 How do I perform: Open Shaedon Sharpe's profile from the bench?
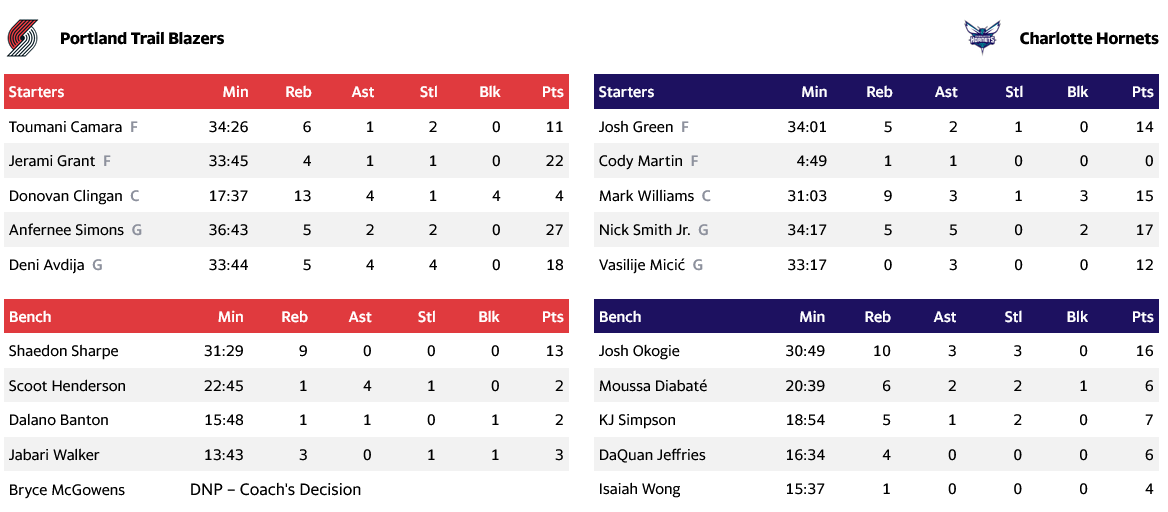63,351
